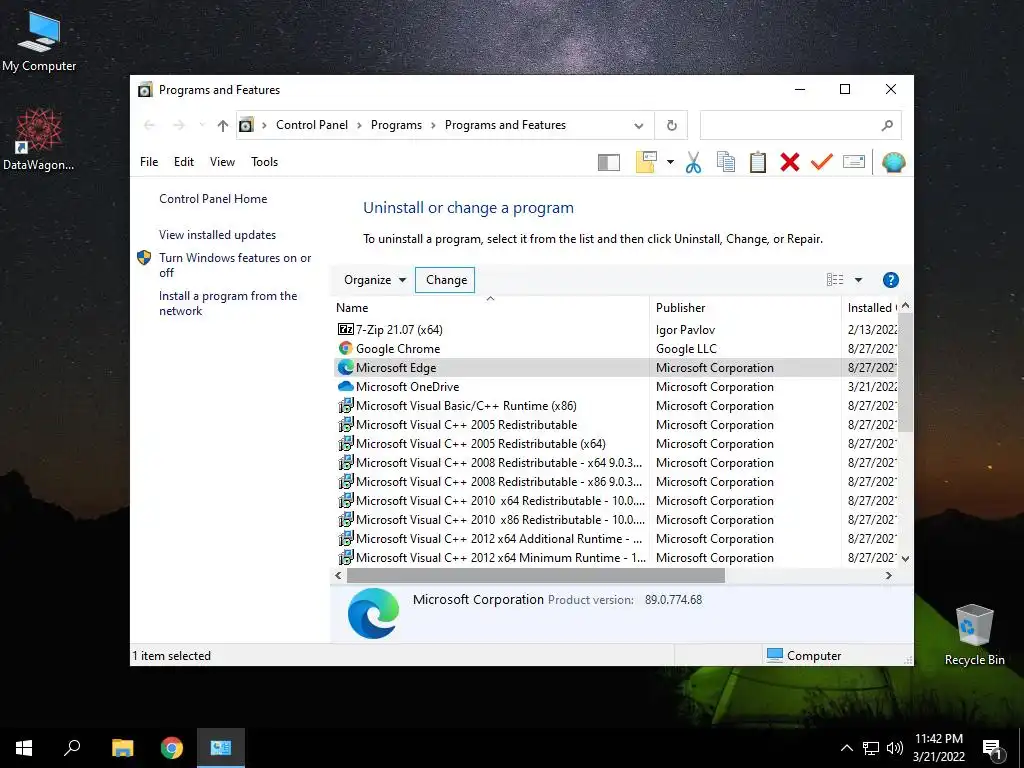Click the Paste clipboard icon

click(x=758, y=162)
